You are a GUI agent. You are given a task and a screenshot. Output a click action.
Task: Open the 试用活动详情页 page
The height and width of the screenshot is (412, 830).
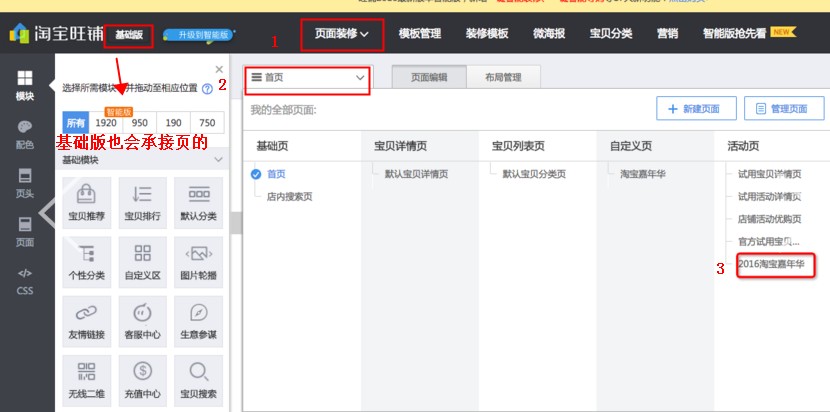tap(770, 197)
